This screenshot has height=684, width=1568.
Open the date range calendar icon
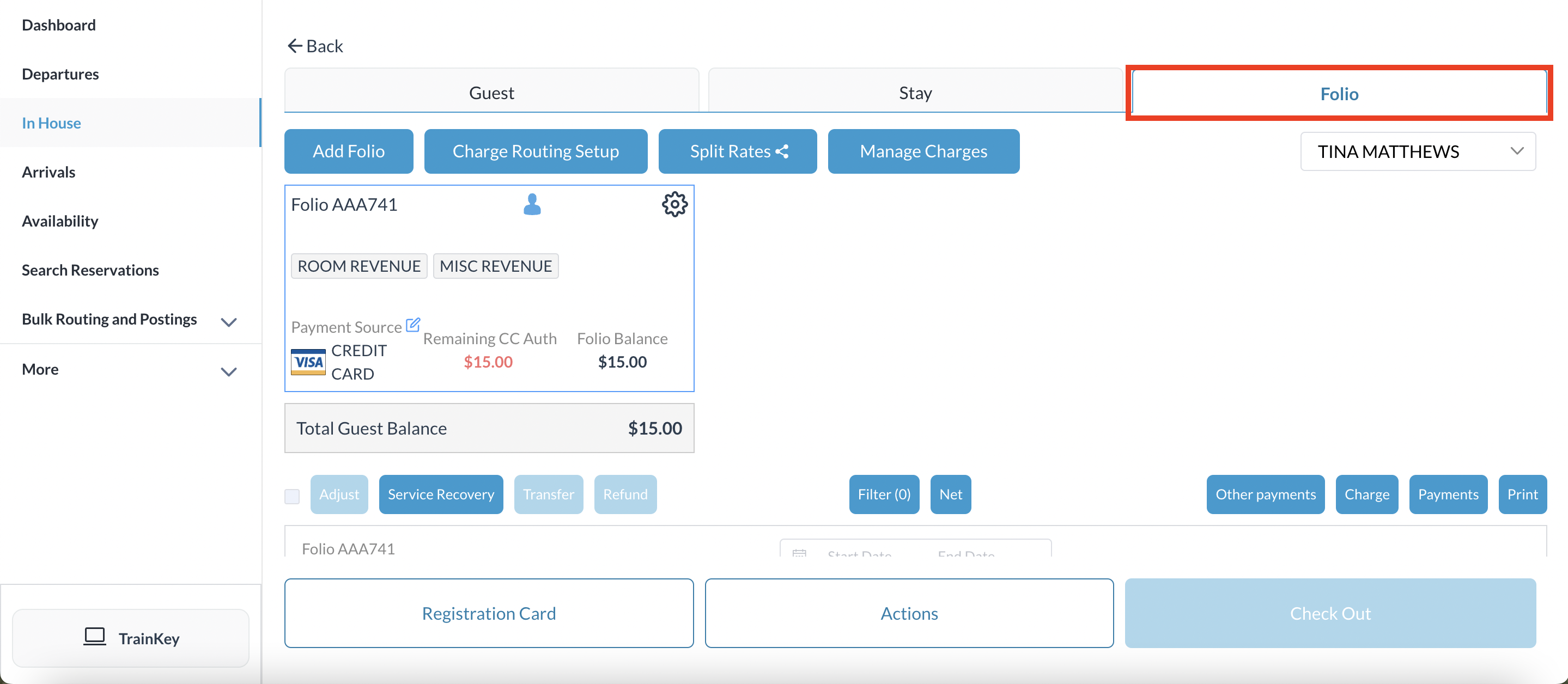[x=799, y=553]
